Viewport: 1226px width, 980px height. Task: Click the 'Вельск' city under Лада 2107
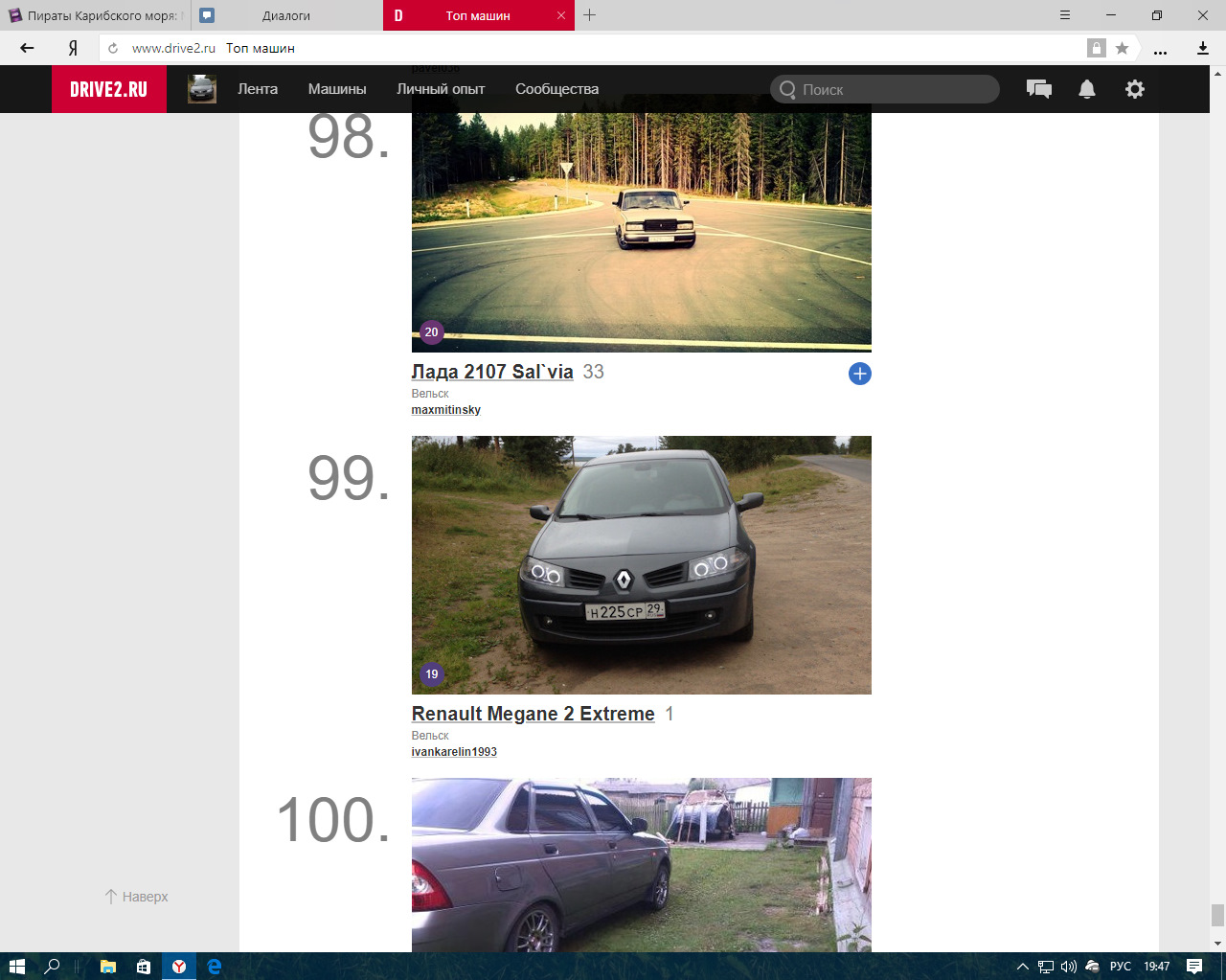(430, 394)
